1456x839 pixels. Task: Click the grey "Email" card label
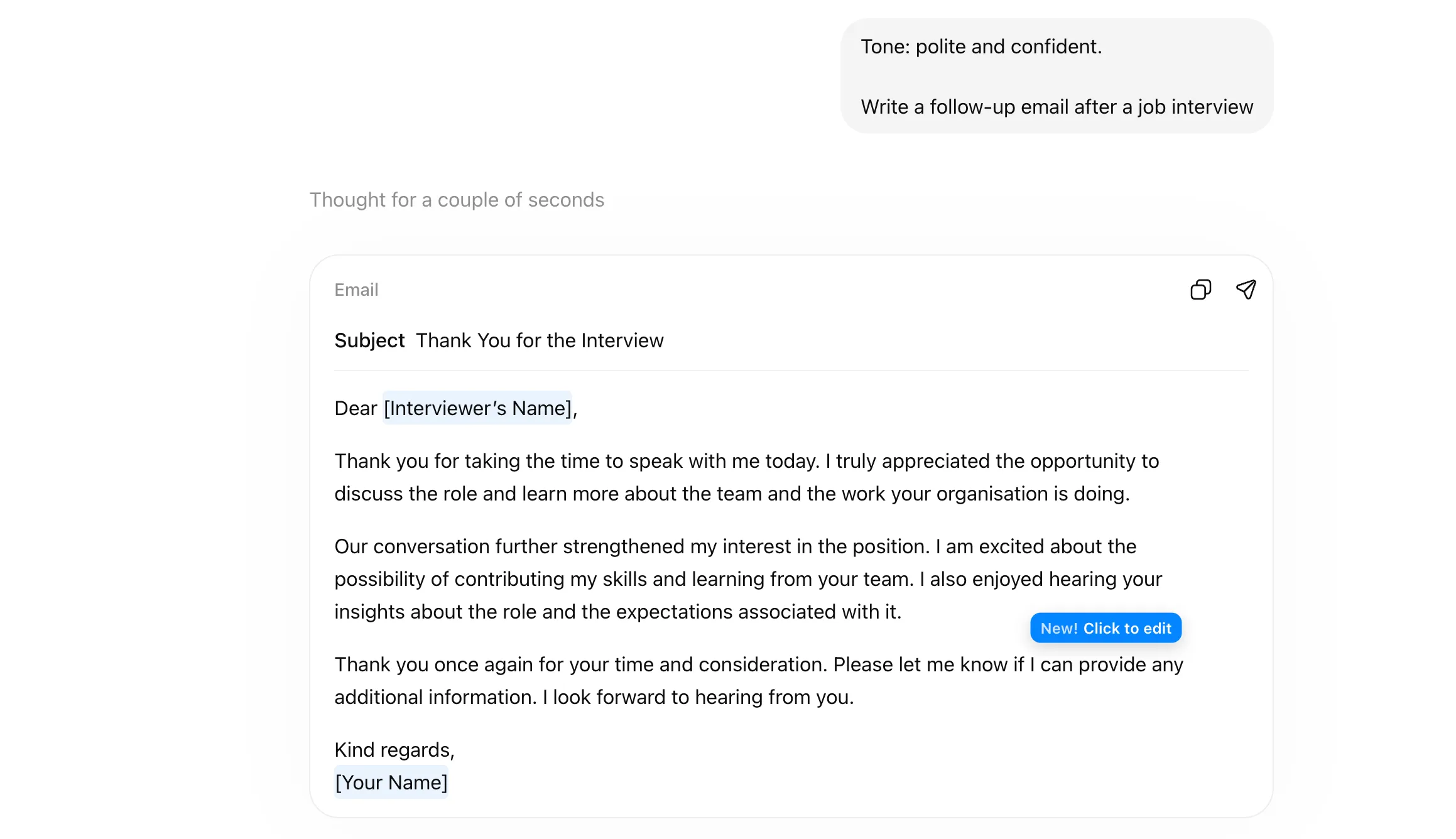click(x=356, y=290)
